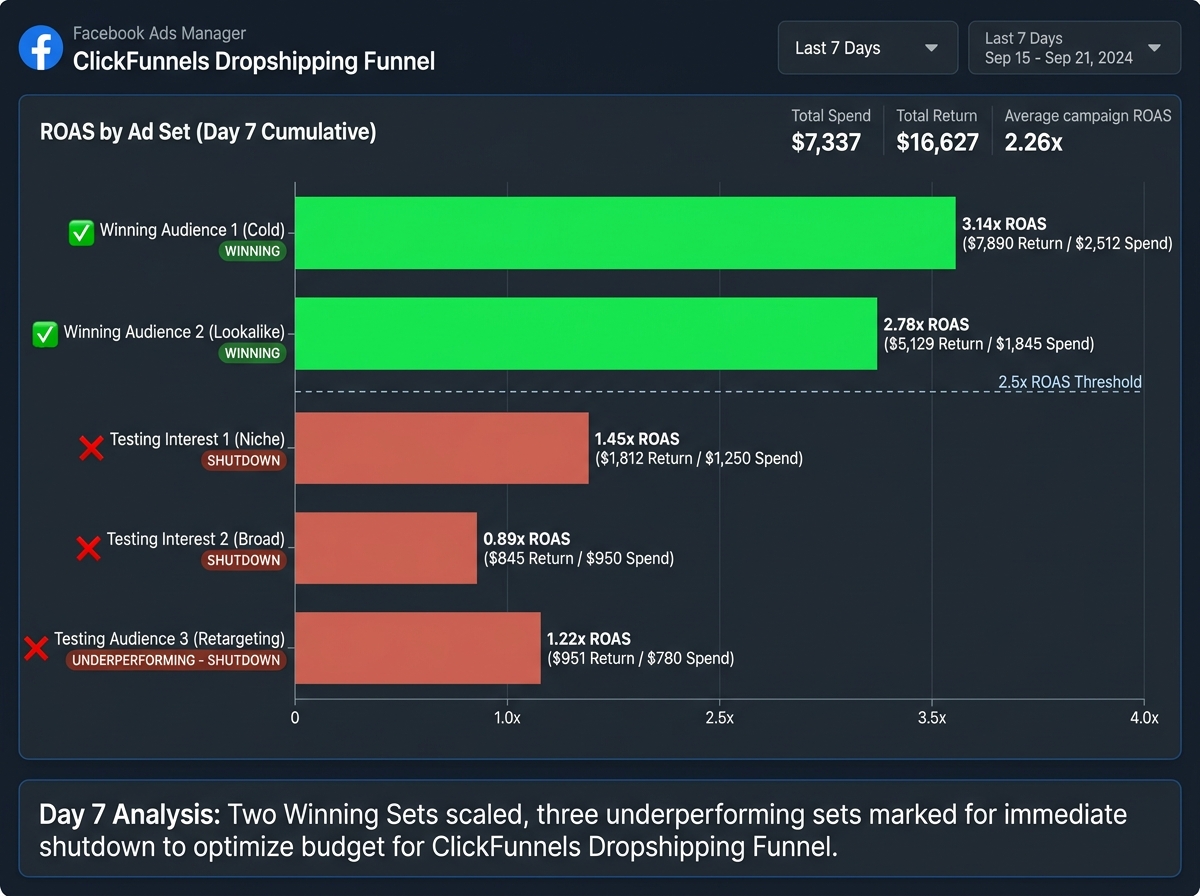
Task: Select the red 0.89x ROAS bar
Action: 386,548
